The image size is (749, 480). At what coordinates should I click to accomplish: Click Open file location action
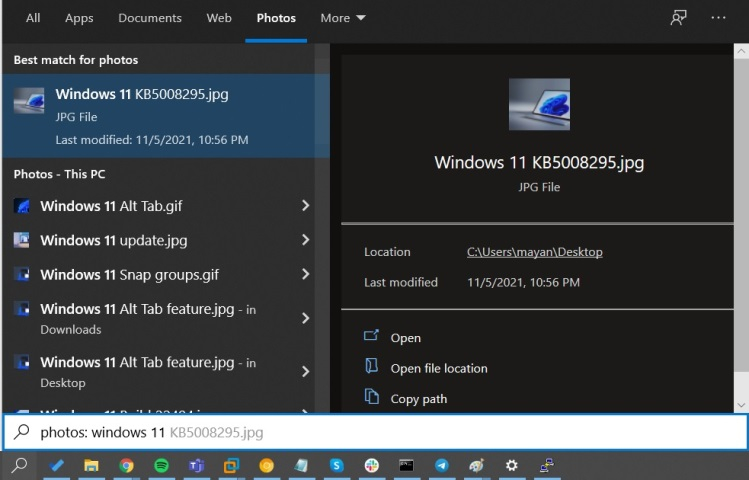(x=439, y=368)
